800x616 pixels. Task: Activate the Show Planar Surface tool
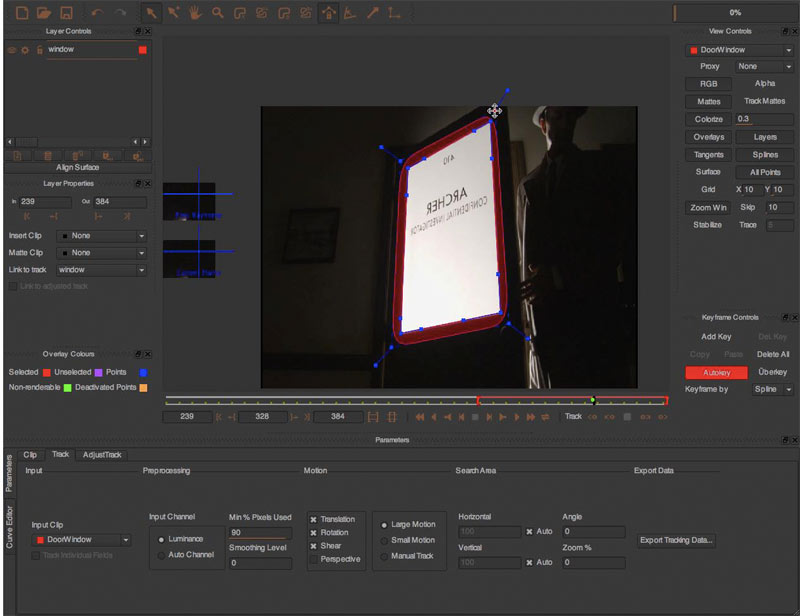[327, 12]
